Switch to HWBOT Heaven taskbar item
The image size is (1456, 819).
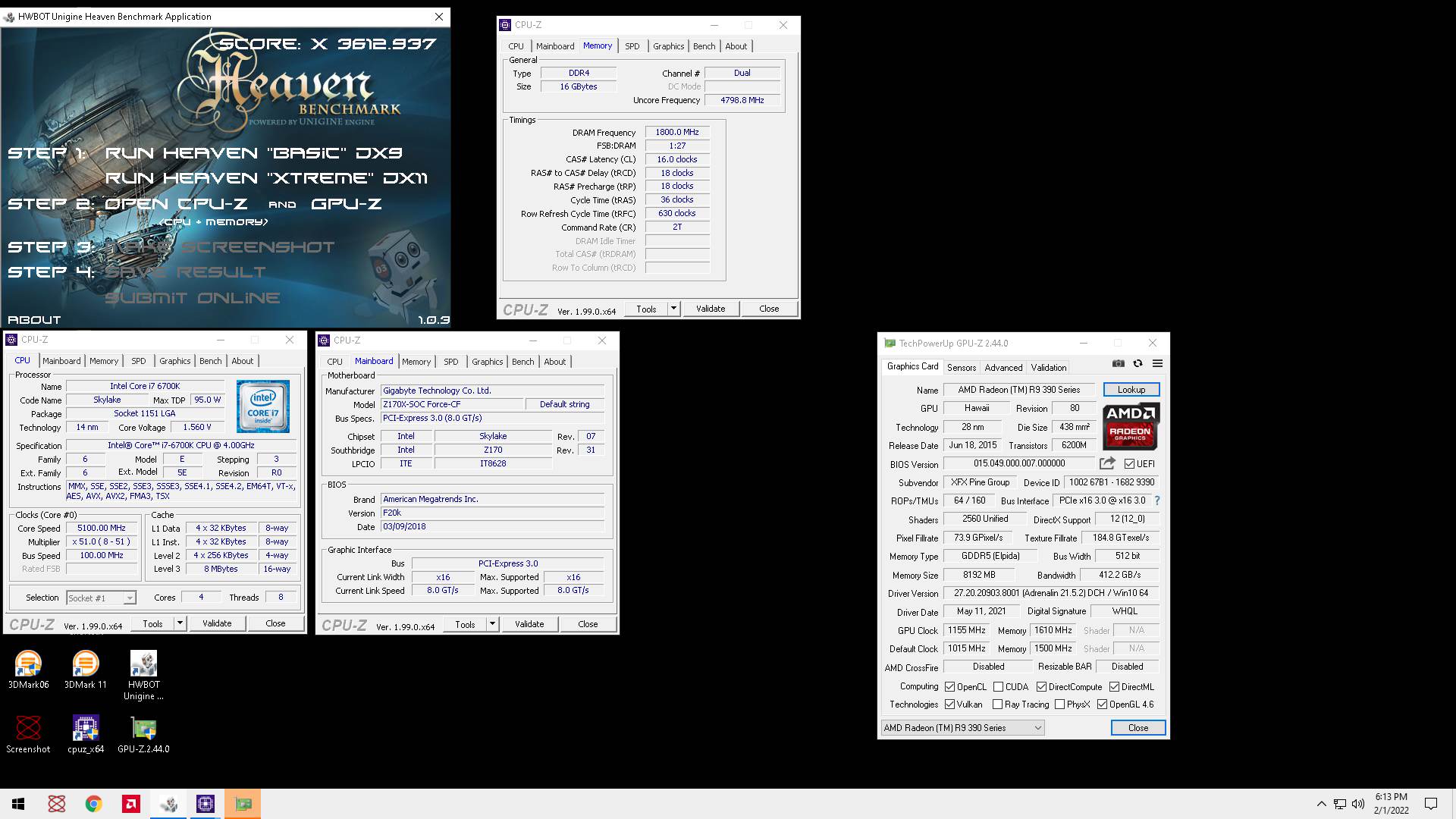(168, 804)
